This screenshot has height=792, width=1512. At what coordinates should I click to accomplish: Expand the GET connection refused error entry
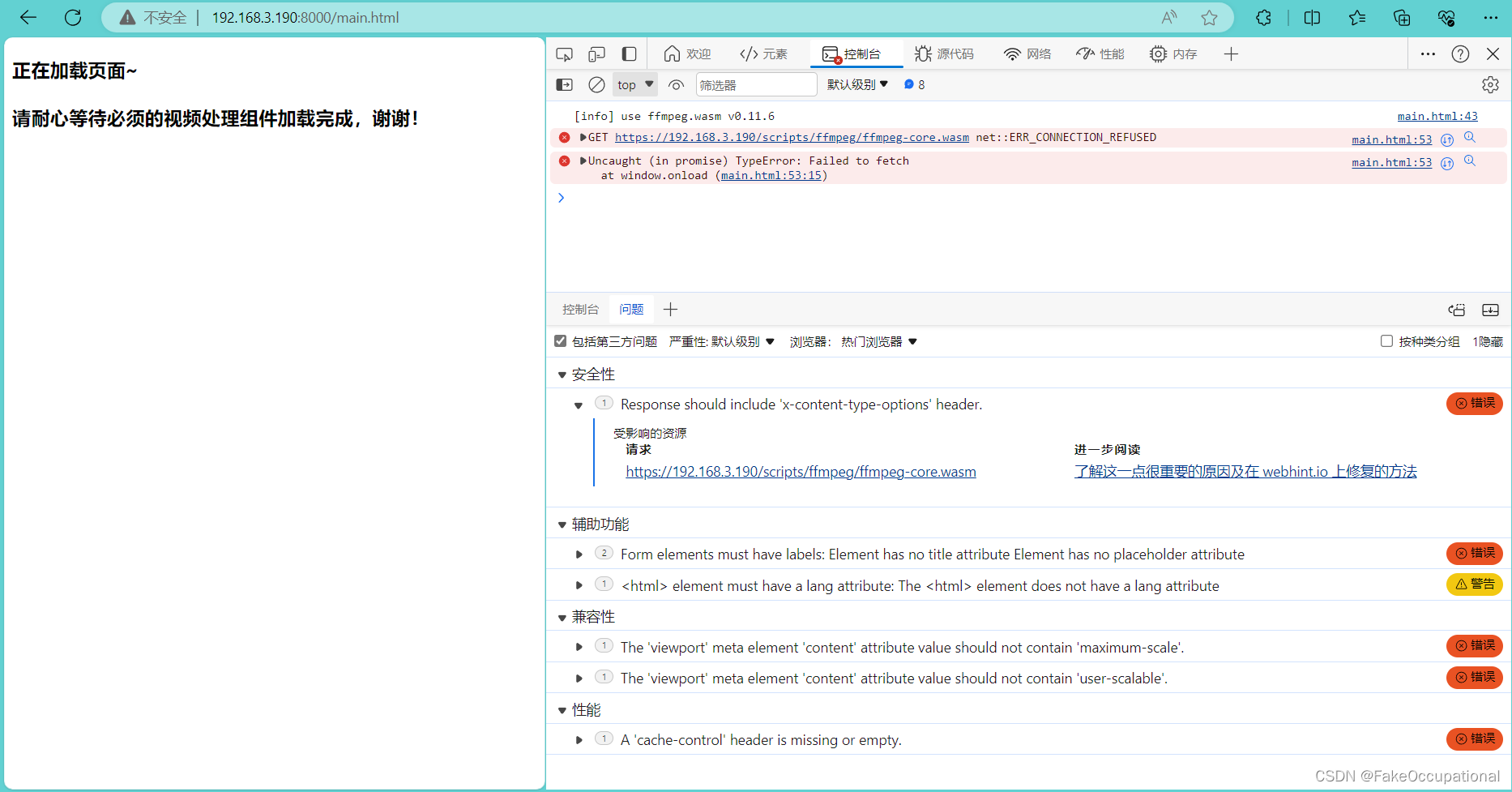click(x=583, y=137)
